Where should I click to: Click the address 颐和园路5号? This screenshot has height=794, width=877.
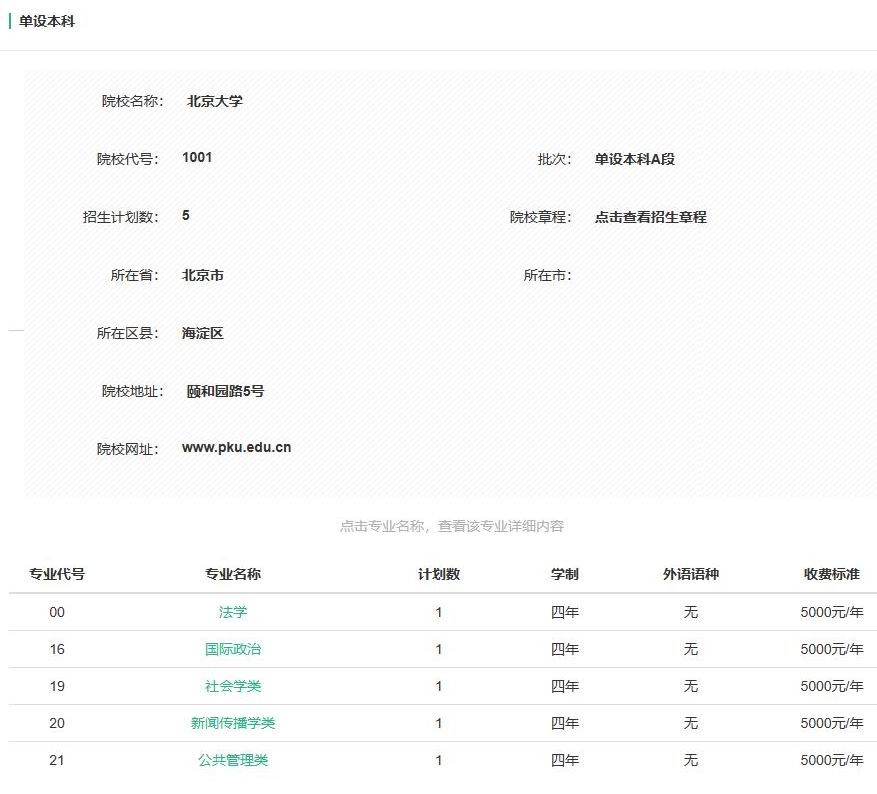tap(225, 391)
